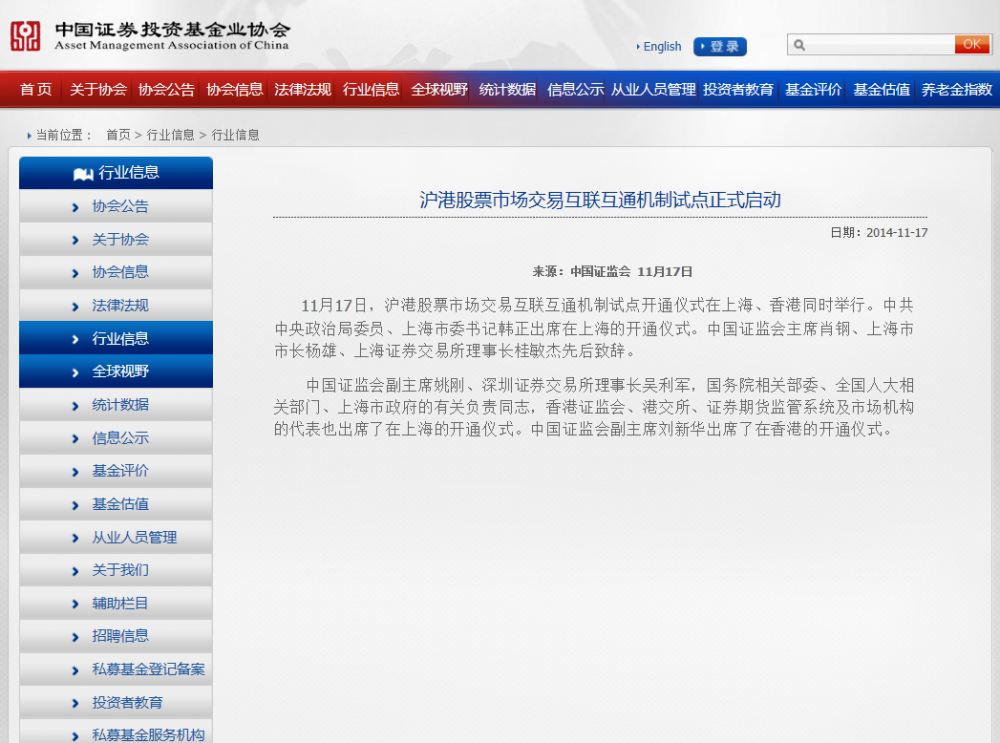The width and height of the screenshot is (1000, 743).
Task: Open 信息公示 in the top navigation bar
Action: [575, 89]
